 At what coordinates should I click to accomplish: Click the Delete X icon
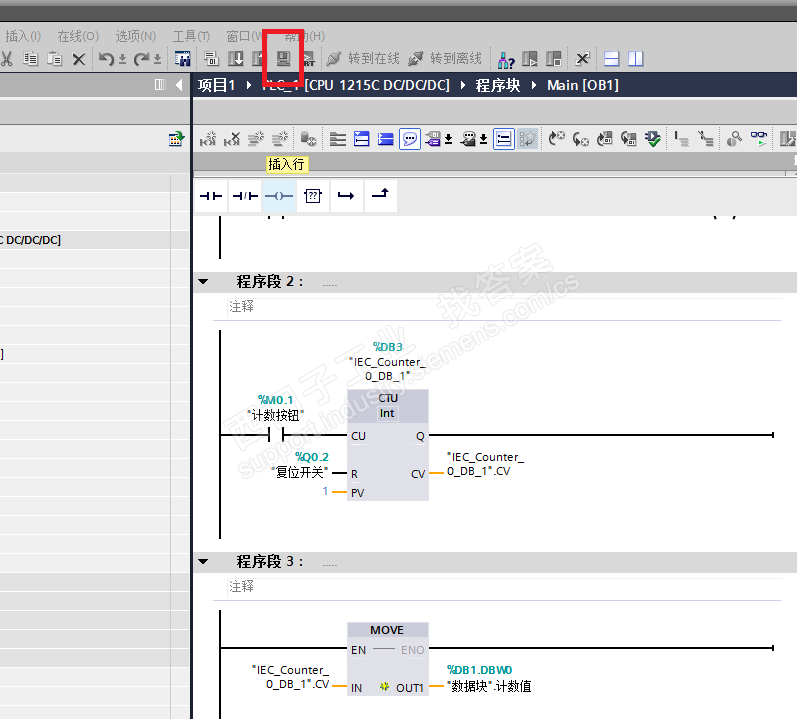click(x=78, y=59)
